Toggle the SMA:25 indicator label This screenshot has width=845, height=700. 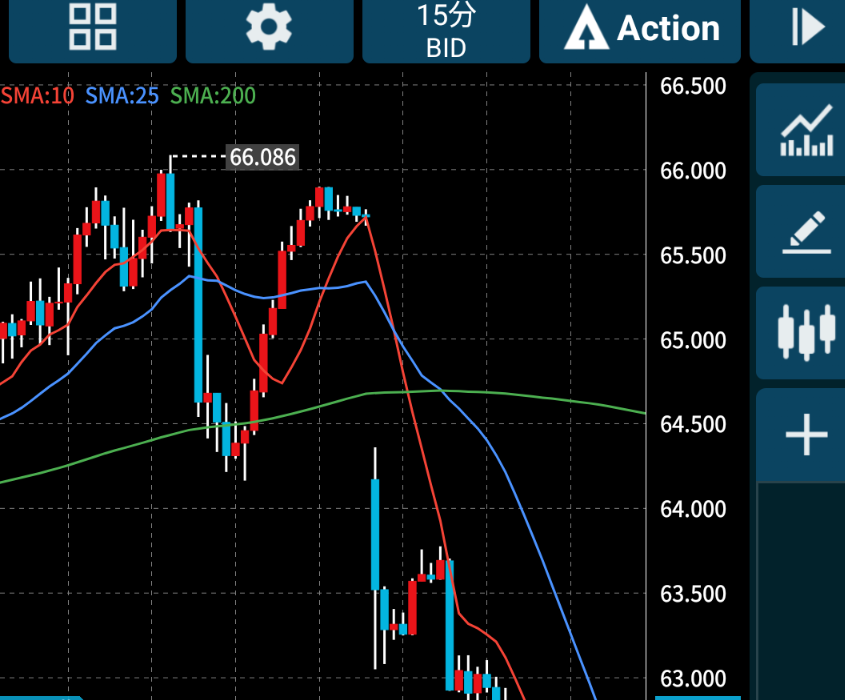pos(122,96)
